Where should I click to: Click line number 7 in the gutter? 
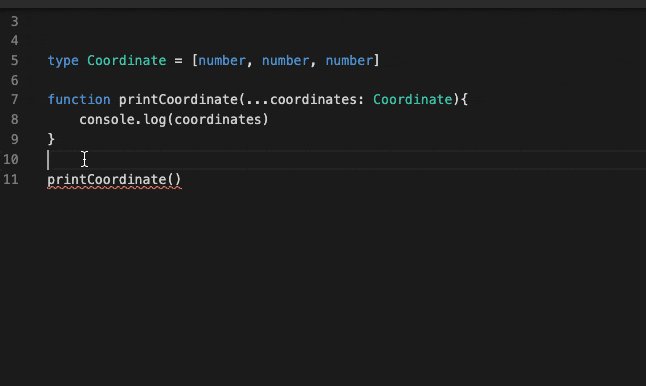[14, 100]
